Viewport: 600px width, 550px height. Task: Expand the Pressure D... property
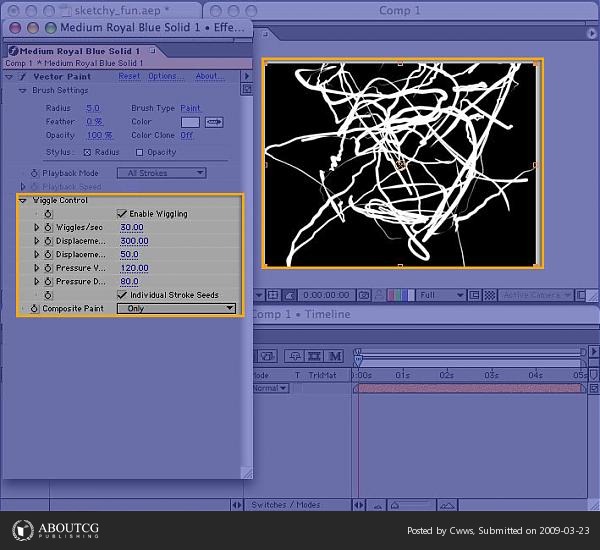click(x=37, y=282)
